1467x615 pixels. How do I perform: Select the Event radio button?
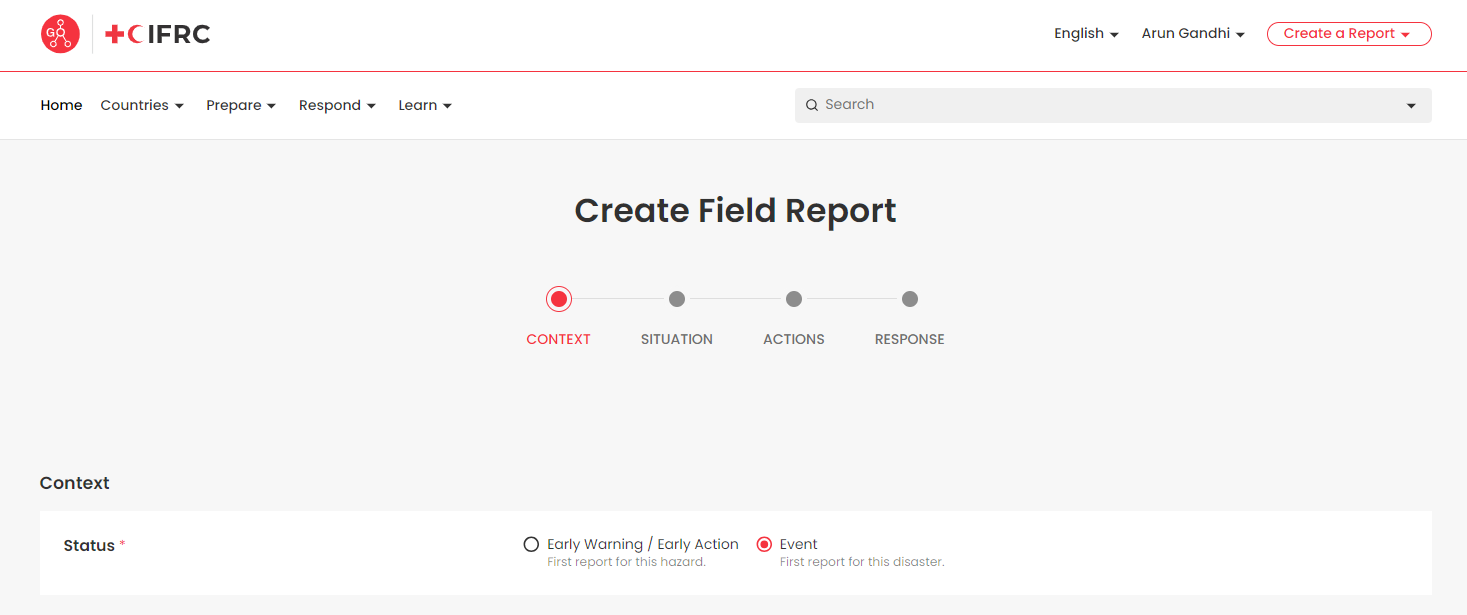764,545
